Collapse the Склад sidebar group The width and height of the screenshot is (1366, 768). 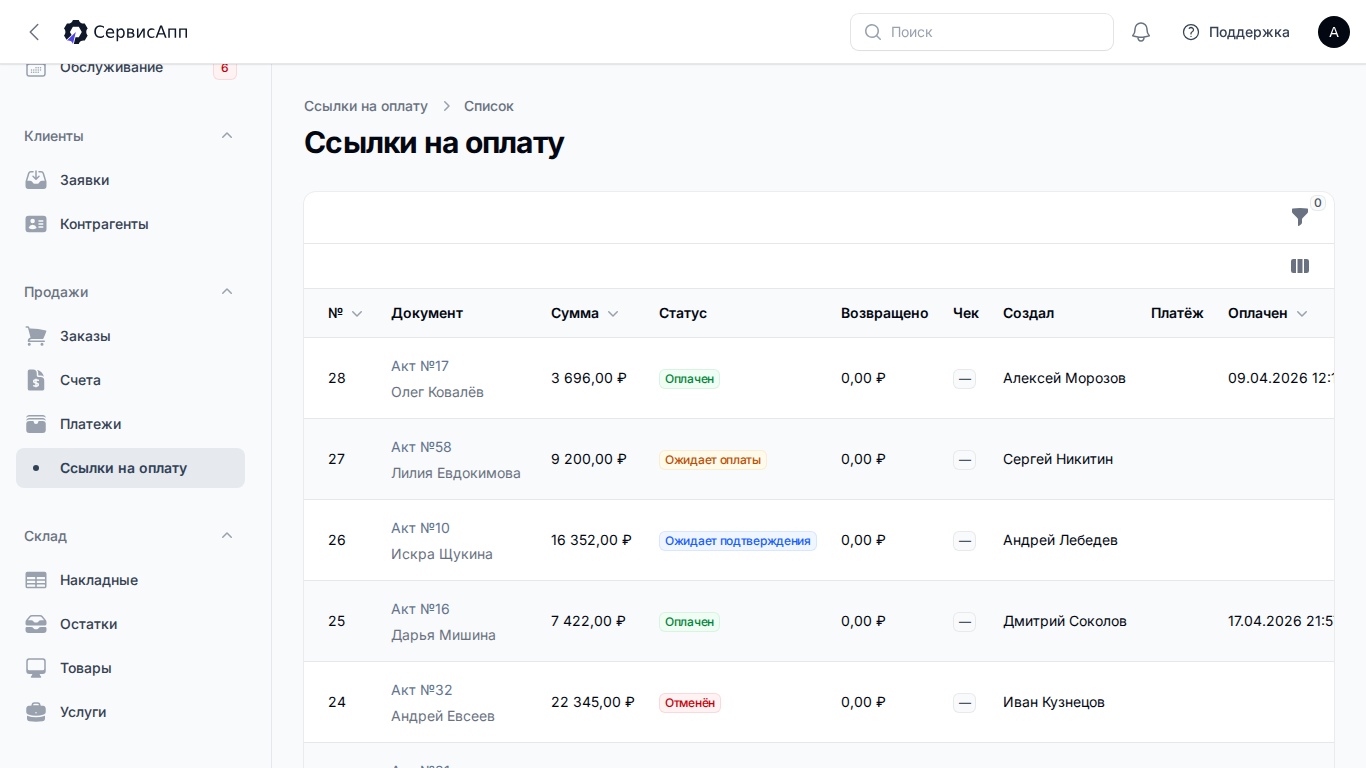click(x=227, y=536)
